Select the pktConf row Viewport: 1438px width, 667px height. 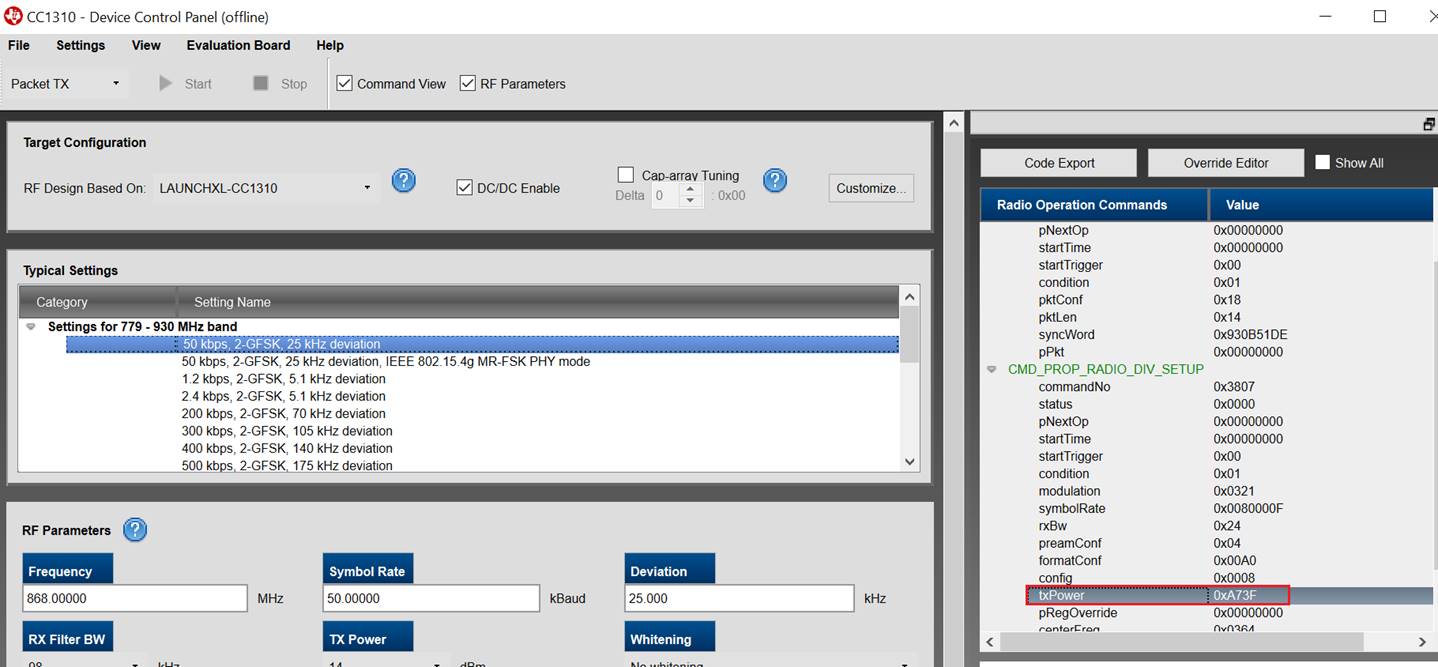click(1207, 299)
